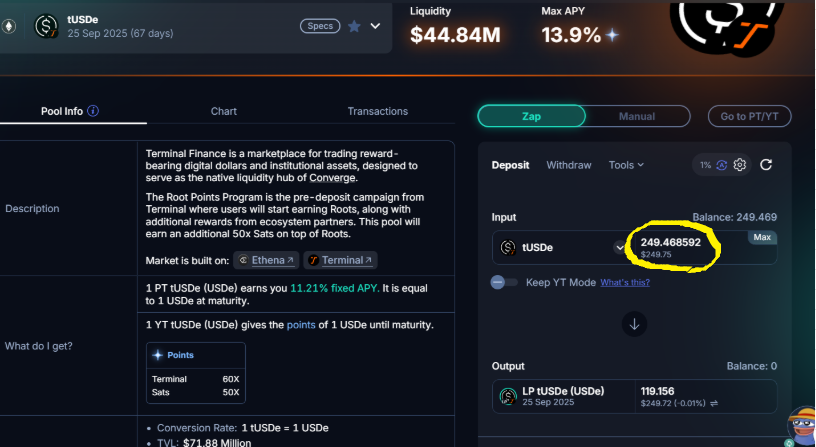
Task: Click the Liquidity value $44.84M
Action: coord(455,35)
